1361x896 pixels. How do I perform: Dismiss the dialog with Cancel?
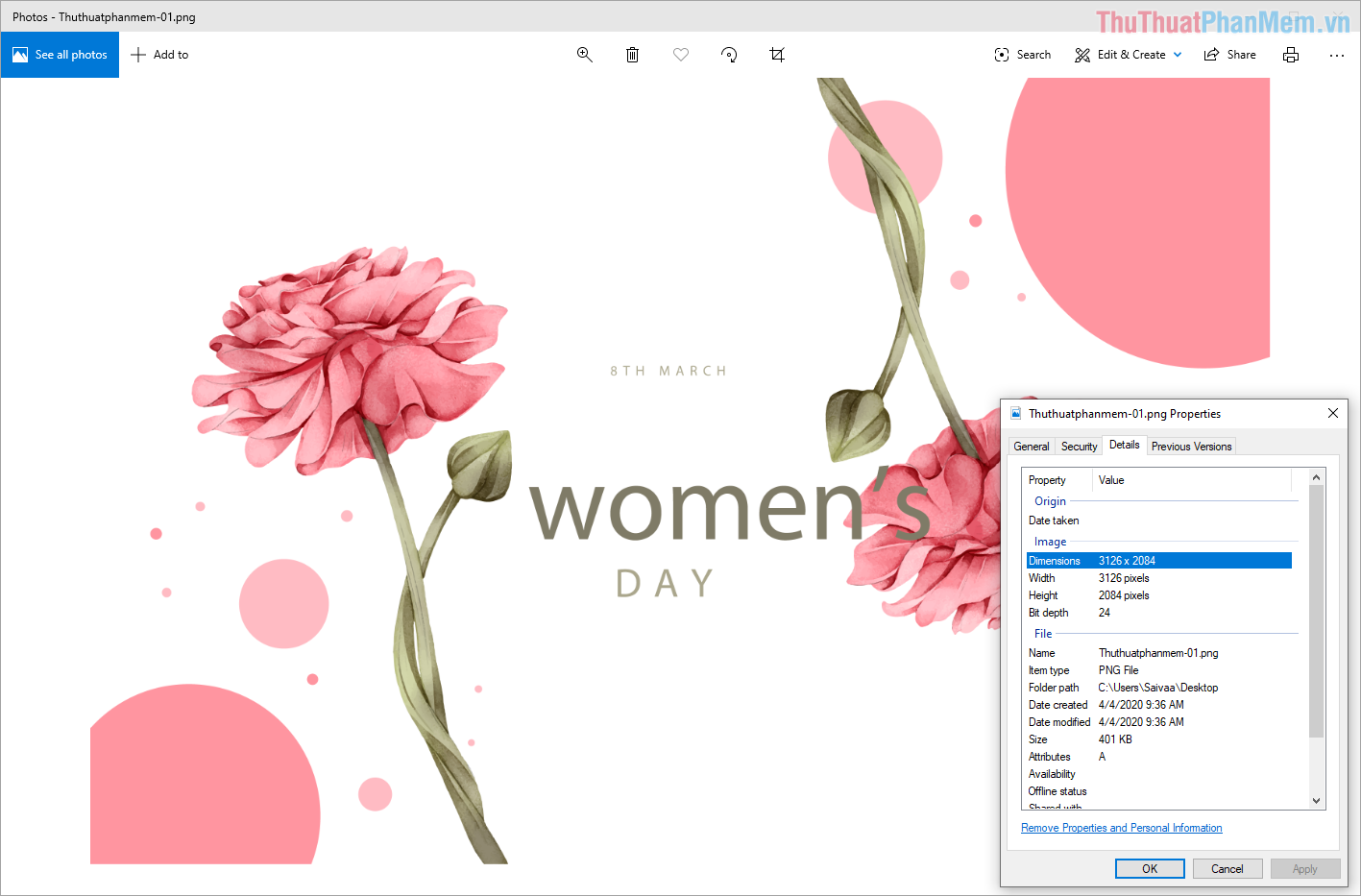tap(1227, 868)
